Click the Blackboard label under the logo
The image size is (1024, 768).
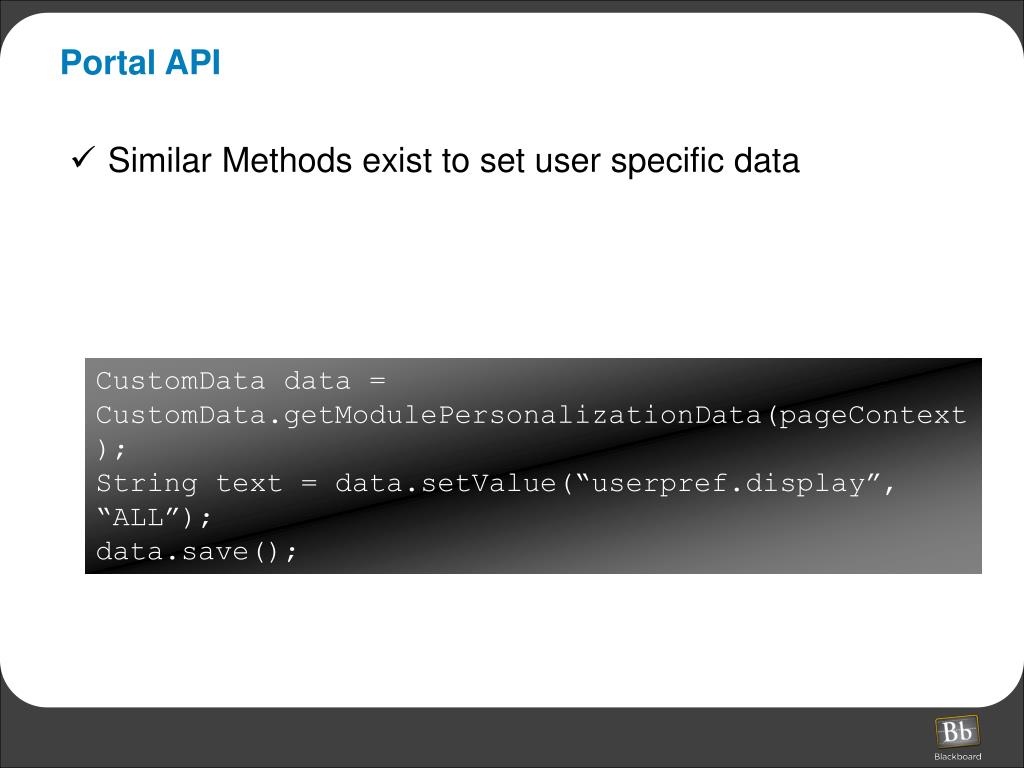click(x=957, y=756)
